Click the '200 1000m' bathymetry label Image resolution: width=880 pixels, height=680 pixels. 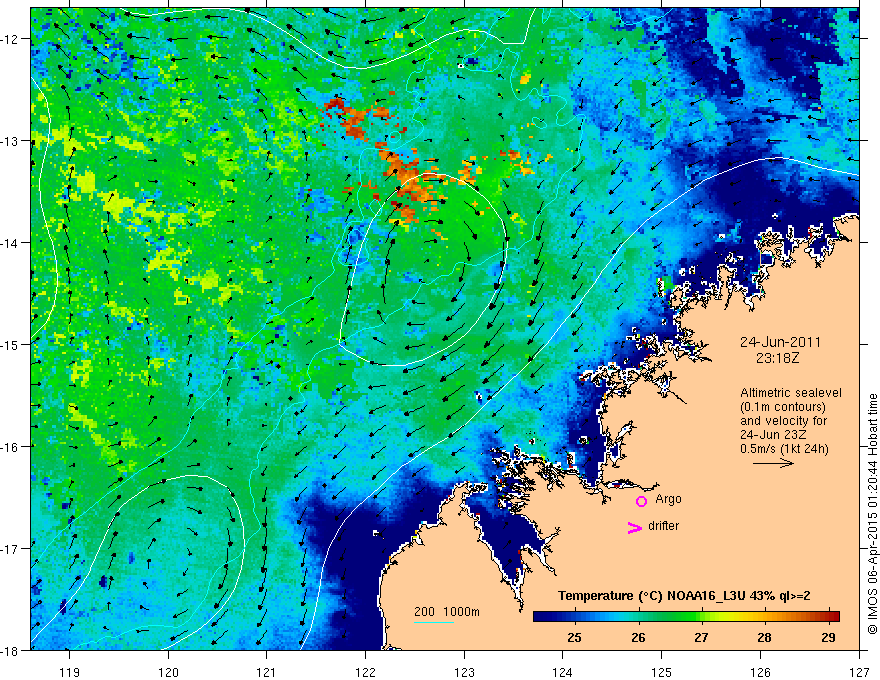[447, 612]
